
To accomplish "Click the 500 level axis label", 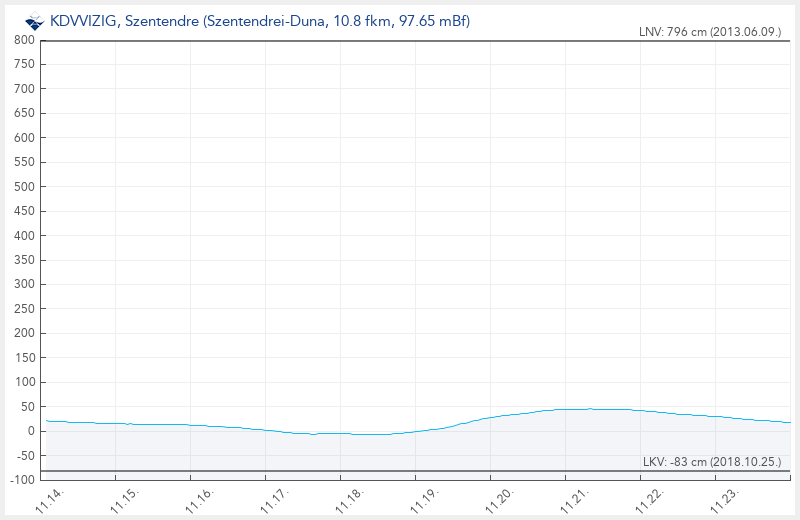I will pyautogui.click(x=25, y=187).
